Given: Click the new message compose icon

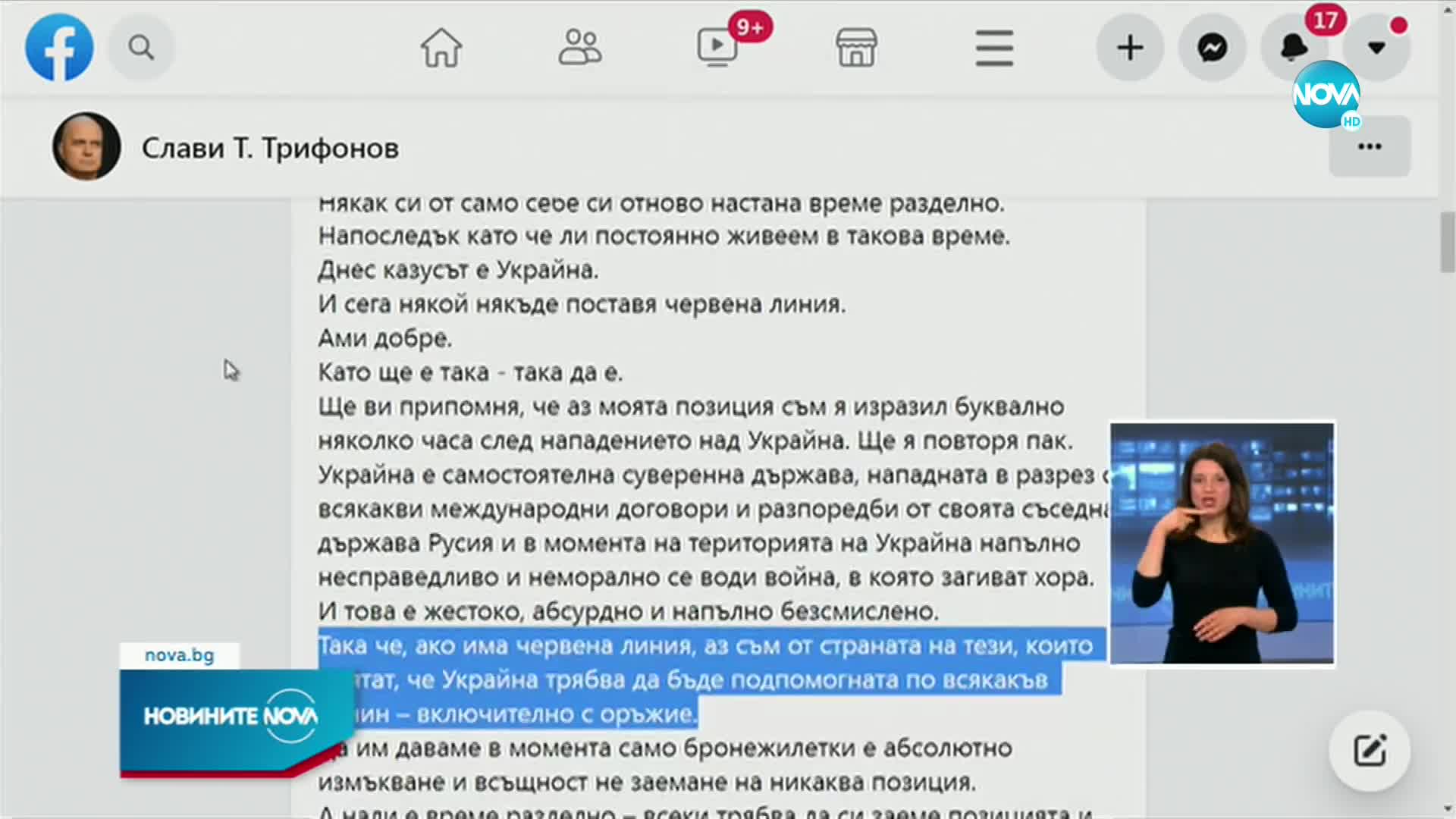Looking at the screenshot, I should pos(1370,751).
